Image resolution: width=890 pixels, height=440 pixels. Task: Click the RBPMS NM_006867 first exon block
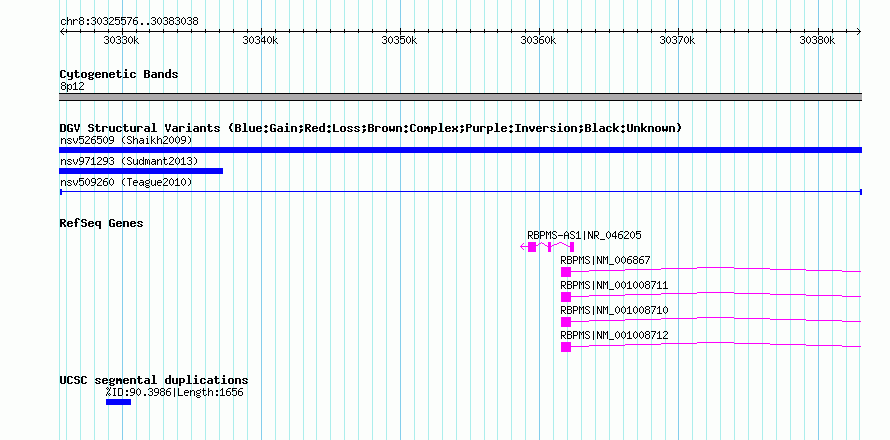pyautogui.click(x=565, y=272)
